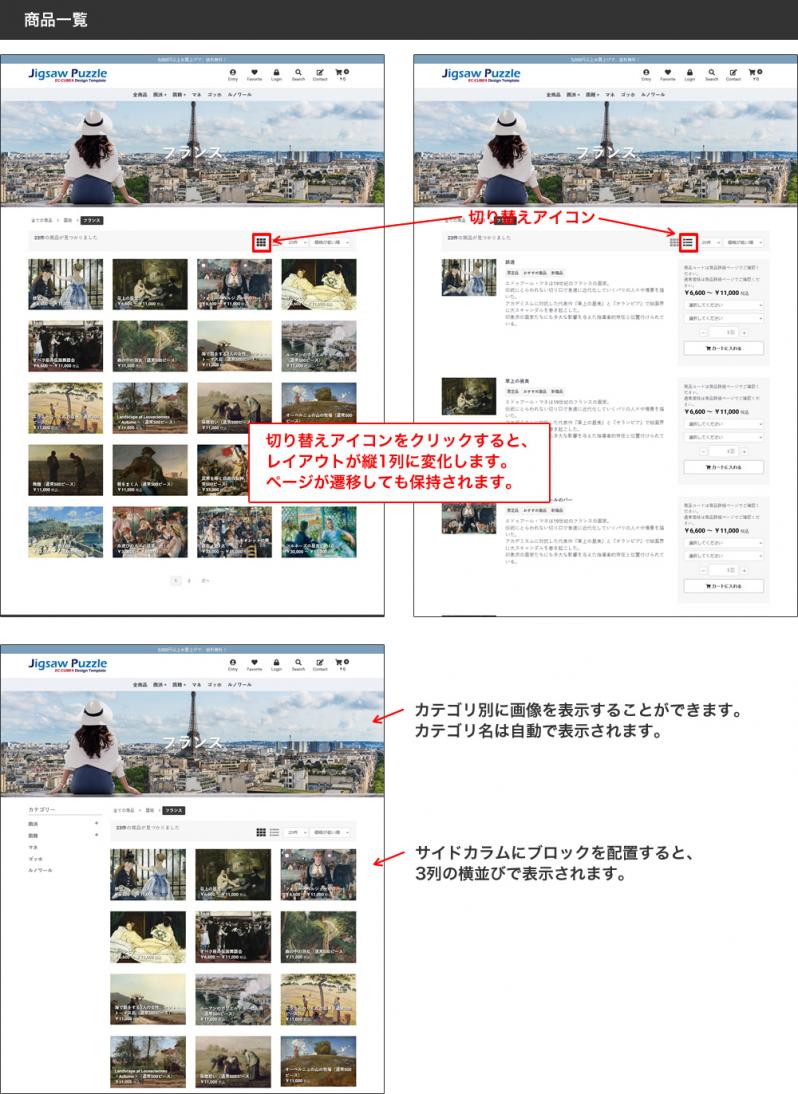Click Favorite heart icon on sidebar-category page
798x1094 pixels.
(255, 664)
